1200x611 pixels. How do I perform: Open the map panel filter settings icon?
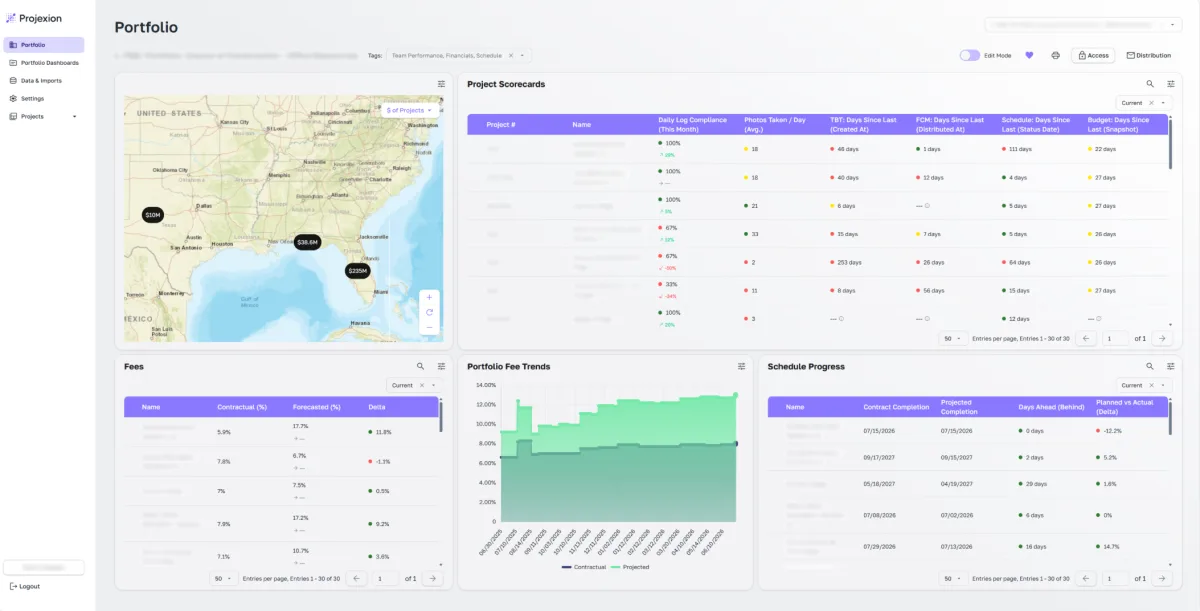(441, 84)
